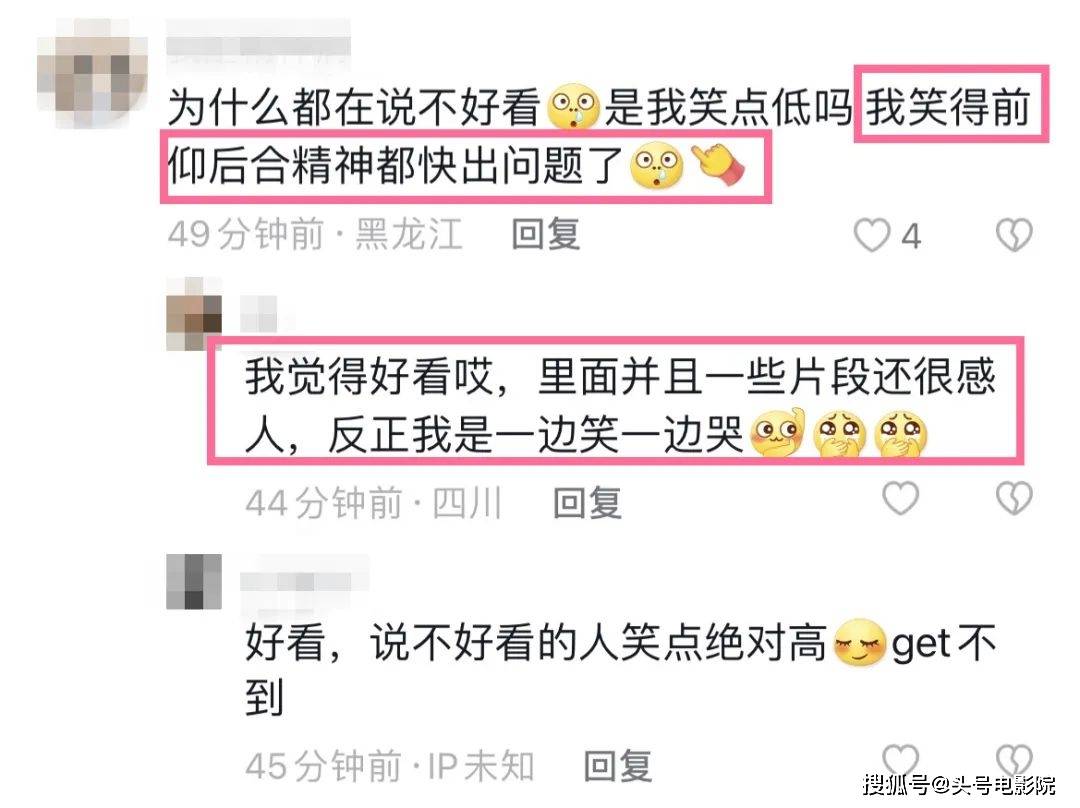Like the comment from 黑龙江 with 4 likes
The image size is (1080, 808).
871,236
